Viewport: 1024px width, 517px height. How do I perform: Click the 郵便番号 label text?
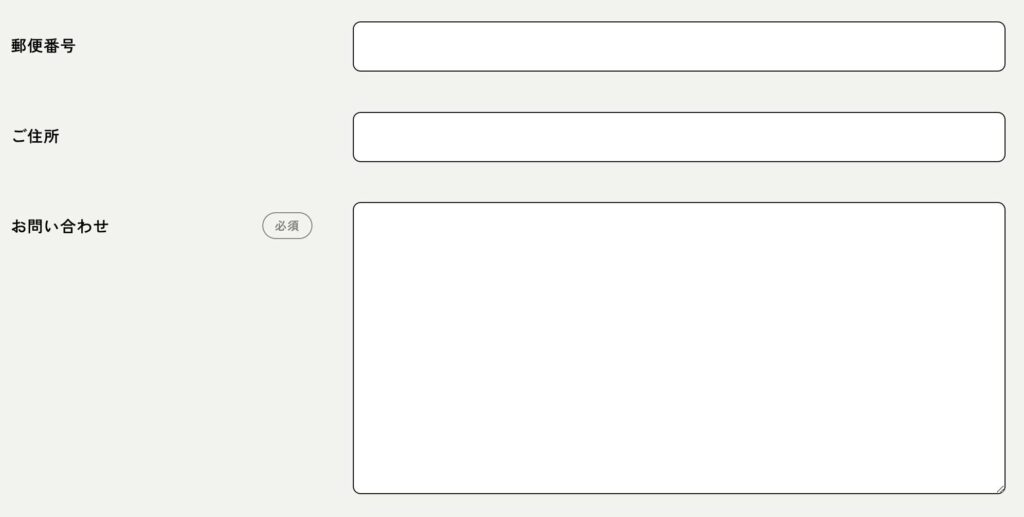(43, 46)
